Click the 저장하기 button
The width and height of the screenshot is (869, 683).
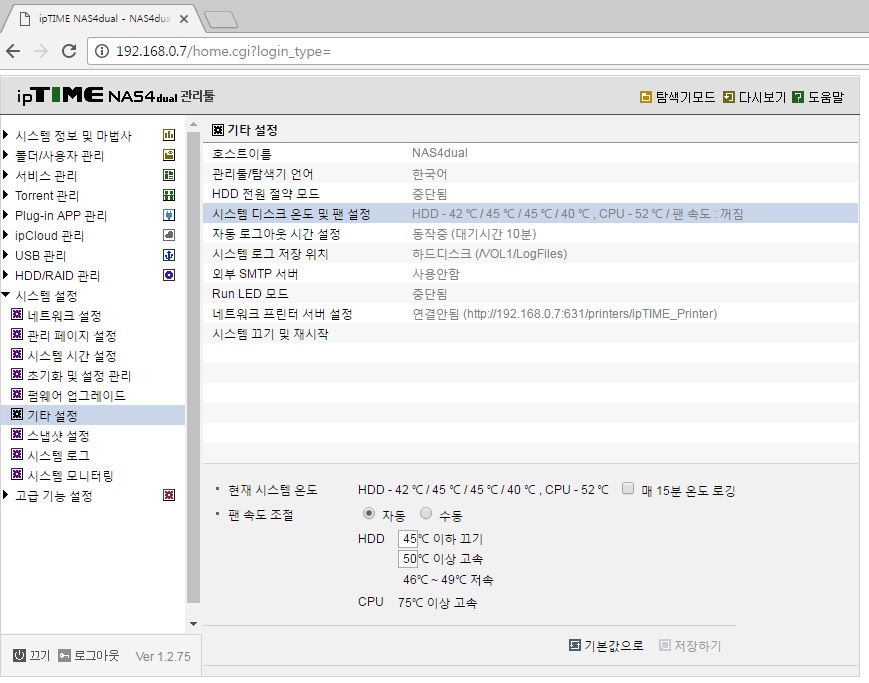point(690,645)
